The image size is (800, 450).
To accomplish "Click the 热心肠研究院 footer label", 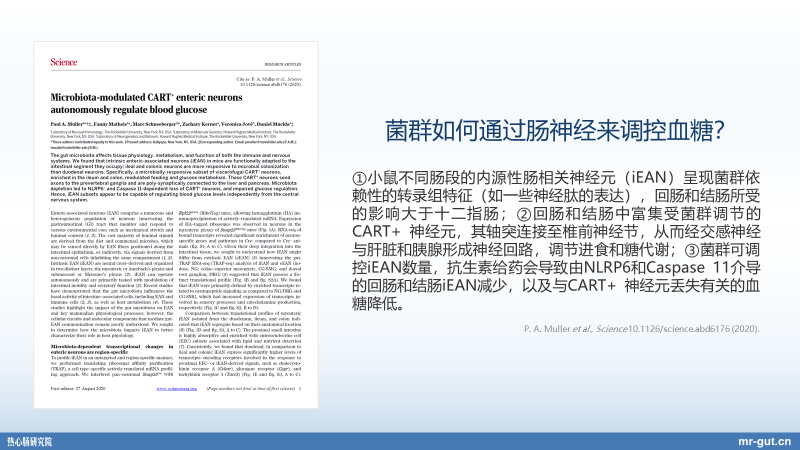I will pos(31,439).
